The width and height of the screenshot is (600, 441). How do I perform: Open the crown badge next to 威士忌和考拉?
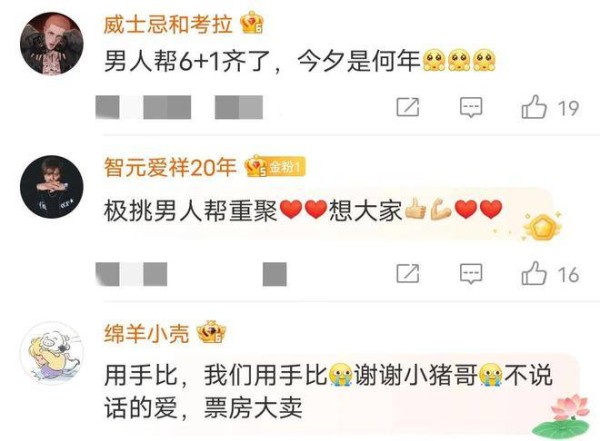click(252, 23)
